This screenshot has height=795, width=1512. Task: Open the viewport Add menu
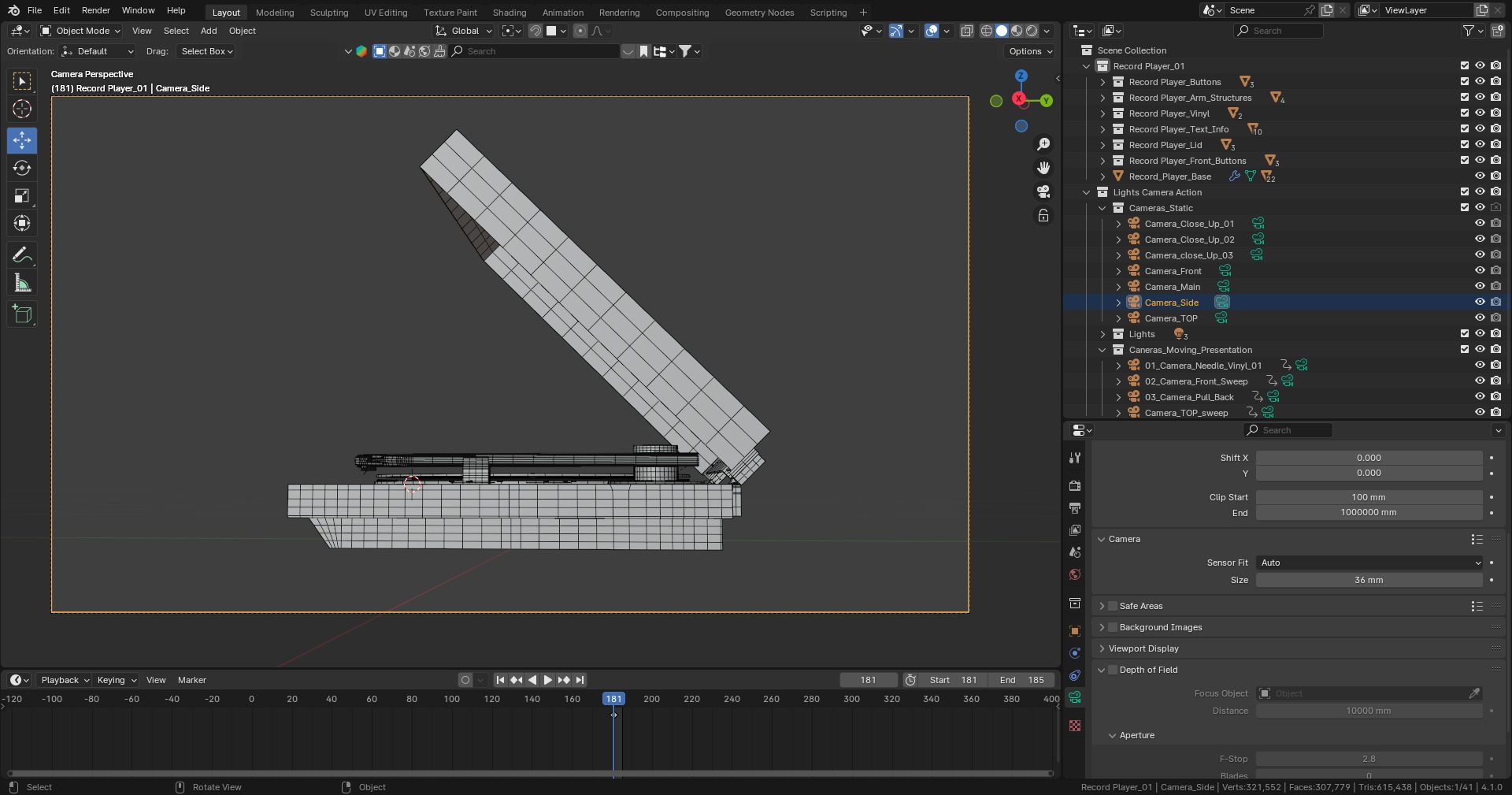tap(209, 31)
